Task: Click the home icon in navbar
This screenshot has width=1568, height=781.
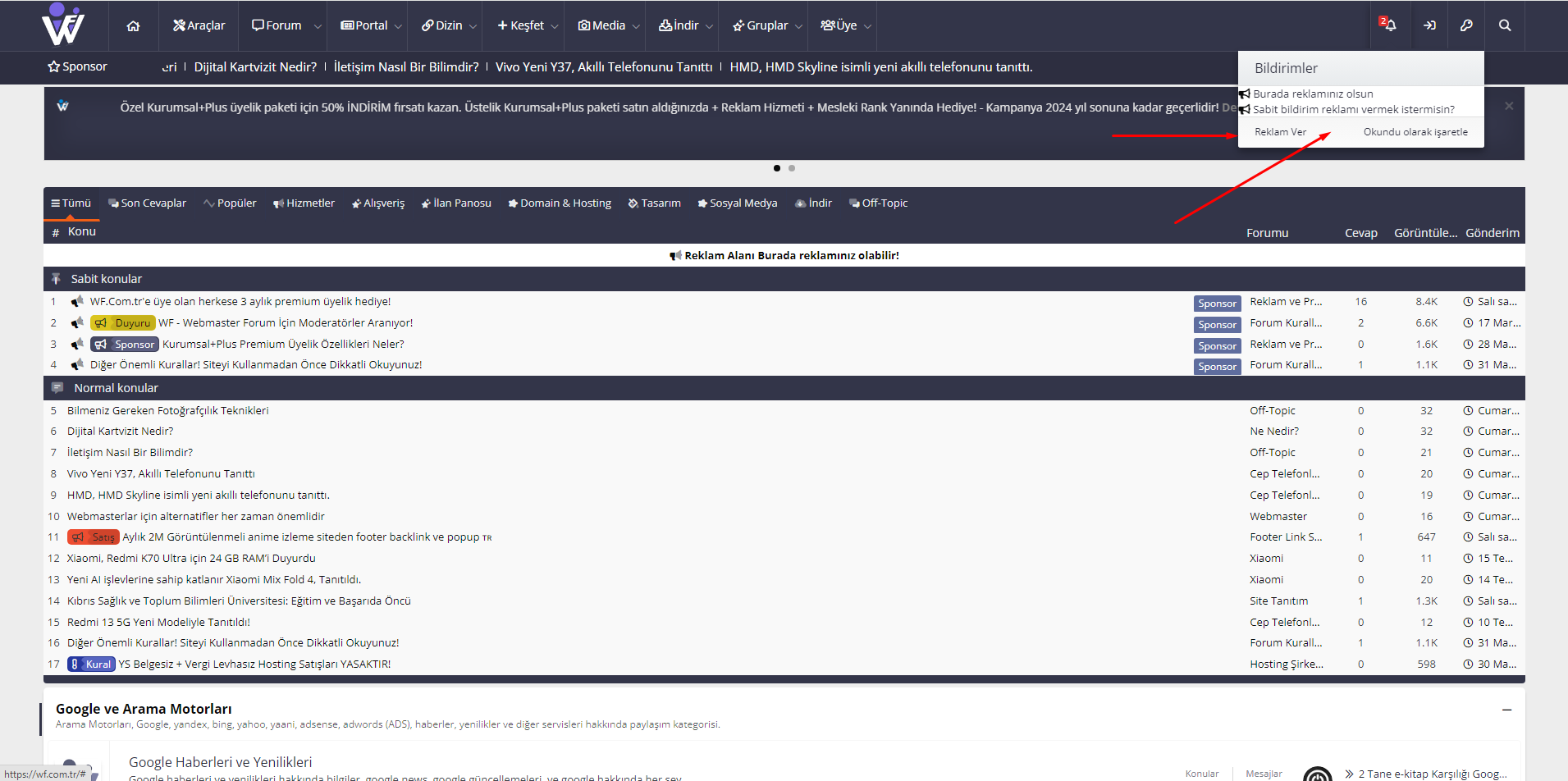Action: (x=133, y=25)
